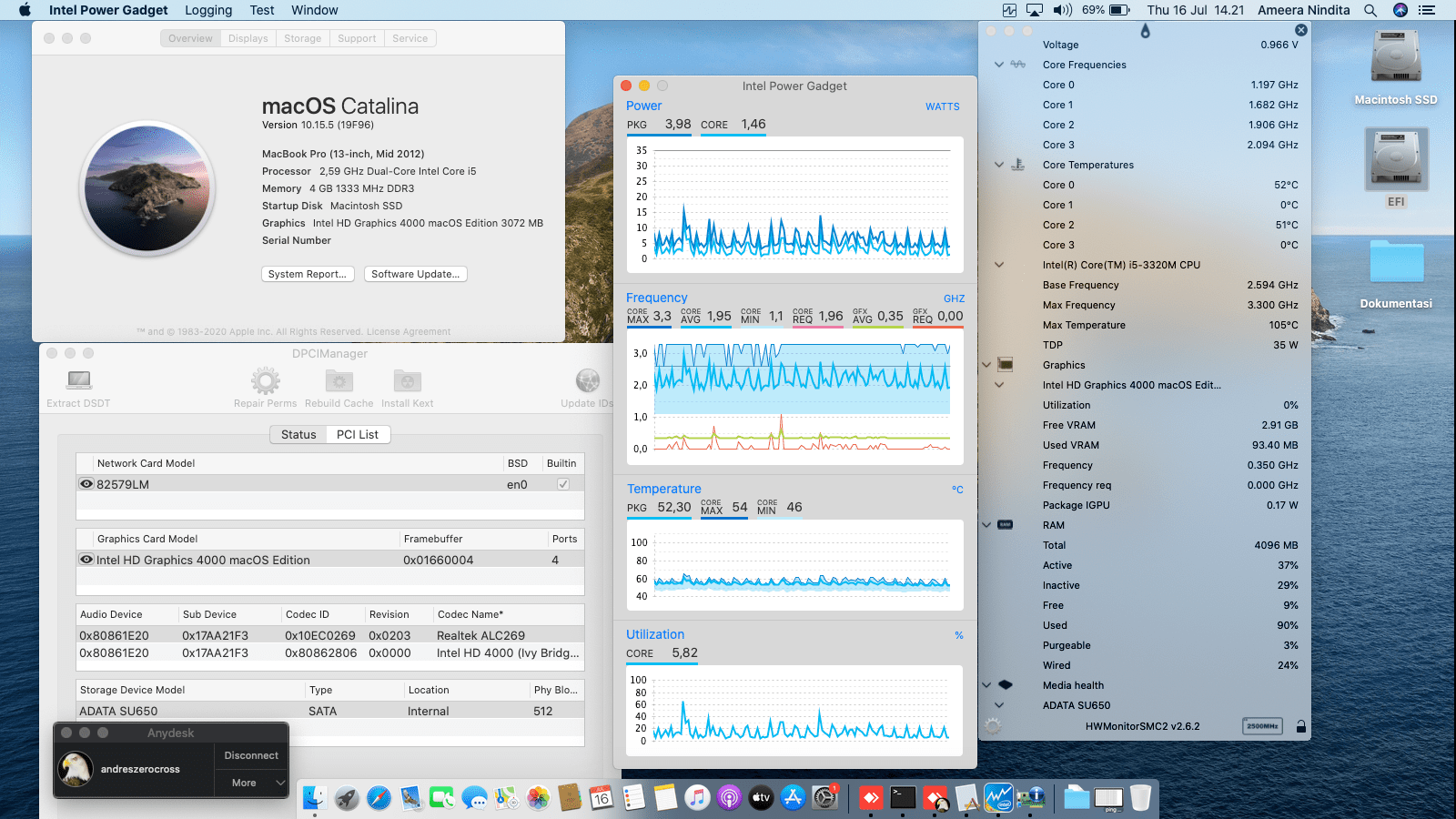This screenshot has height=819, width=1456.
Task: Collapse Core Frequencies group in HWMonitorSMC2
Action: [x=999, y=65]
